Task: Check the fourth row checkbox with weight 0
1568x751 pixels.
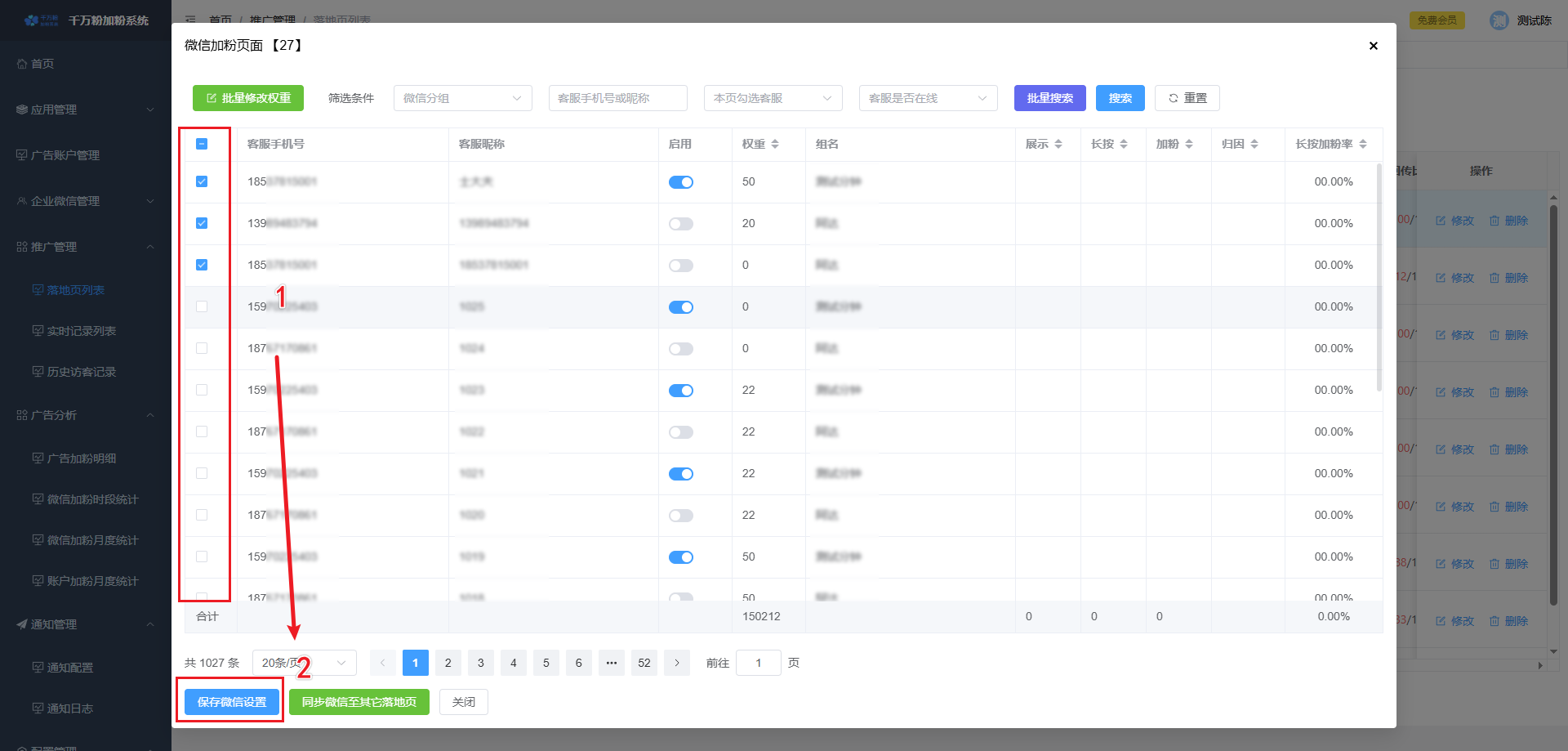Action: [202, 306]
